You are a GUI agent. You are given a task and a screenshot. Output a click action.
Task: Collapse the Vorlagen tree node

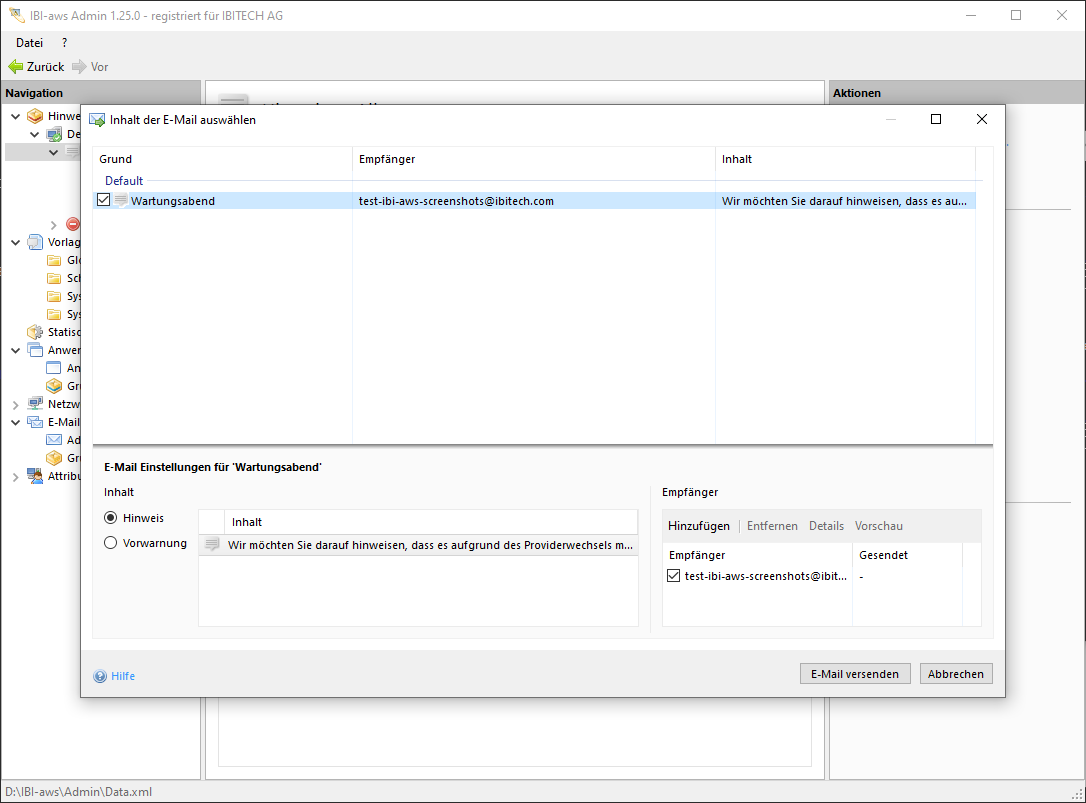15,242
